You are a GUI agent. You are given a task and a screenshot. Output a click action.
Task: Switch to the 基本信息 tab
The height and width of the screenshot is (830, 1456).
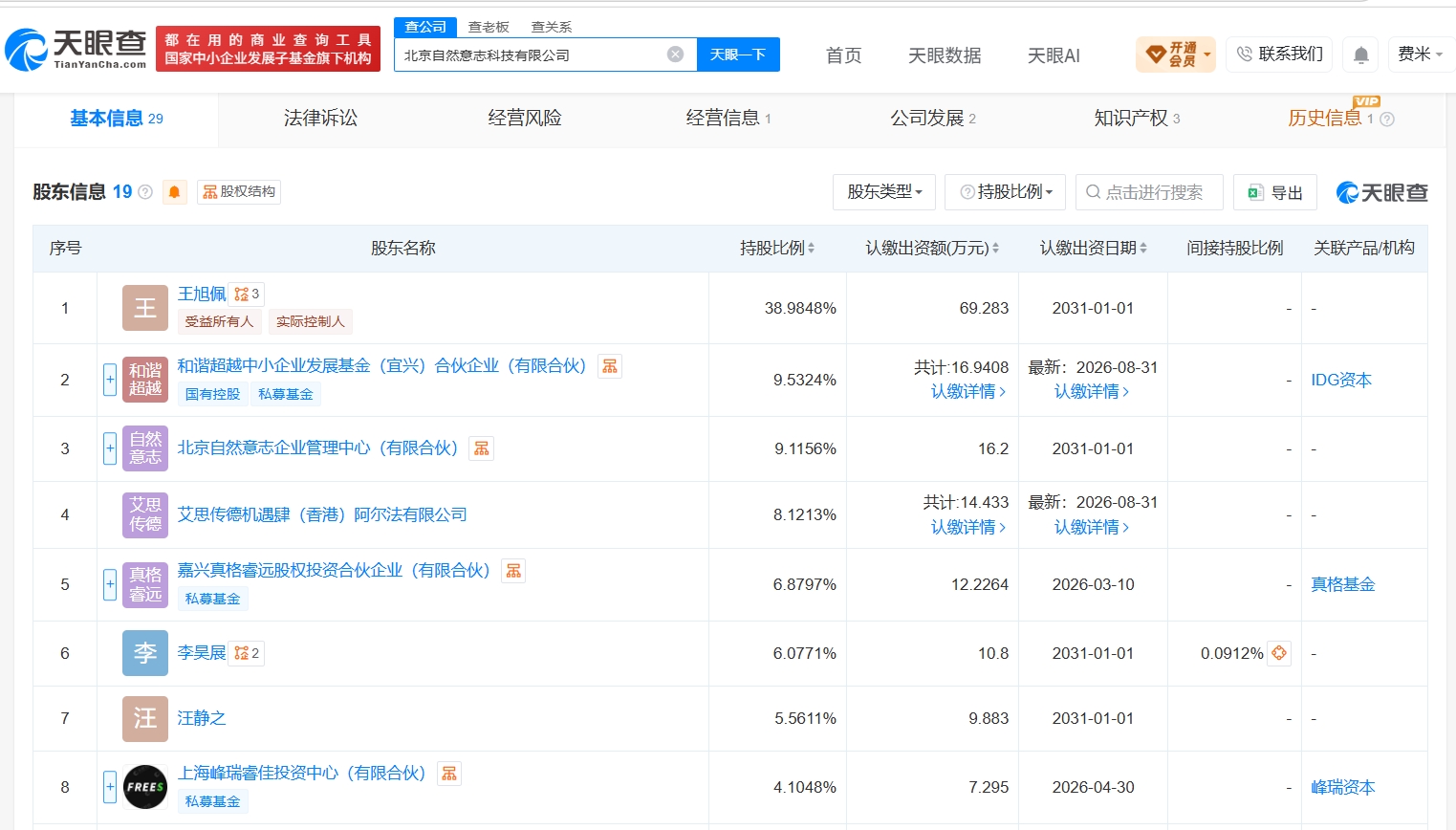(x=116, y=119)
